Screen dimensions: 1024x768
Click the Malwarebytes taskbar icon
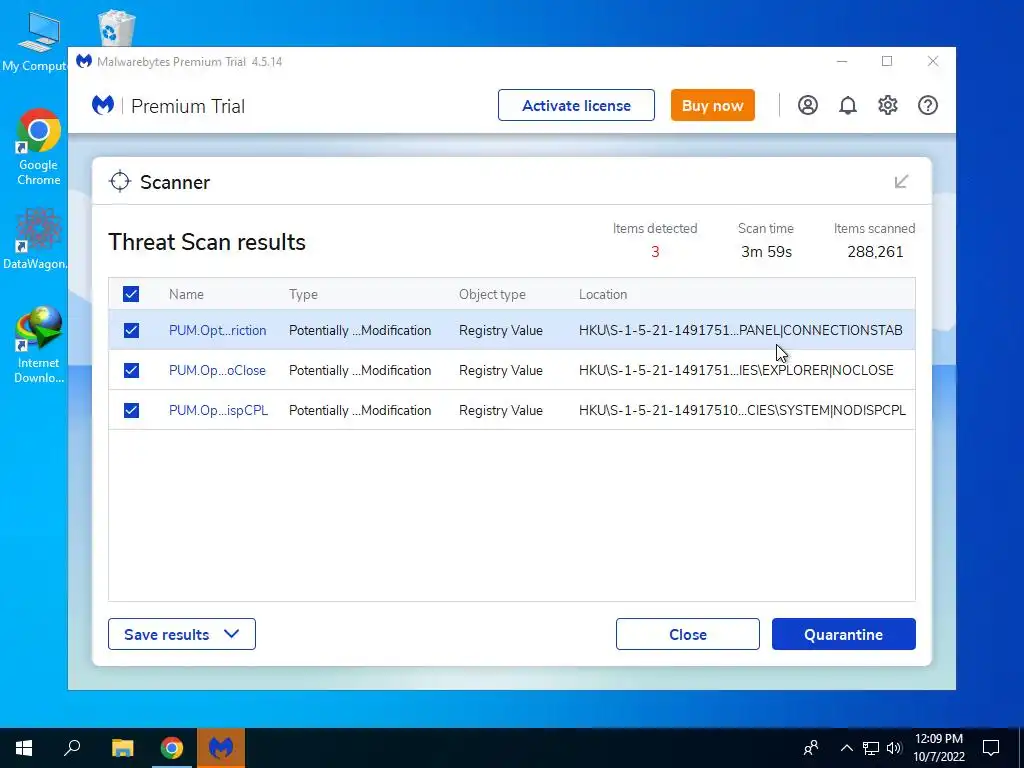pyautogui.click(x=221, y=748)
